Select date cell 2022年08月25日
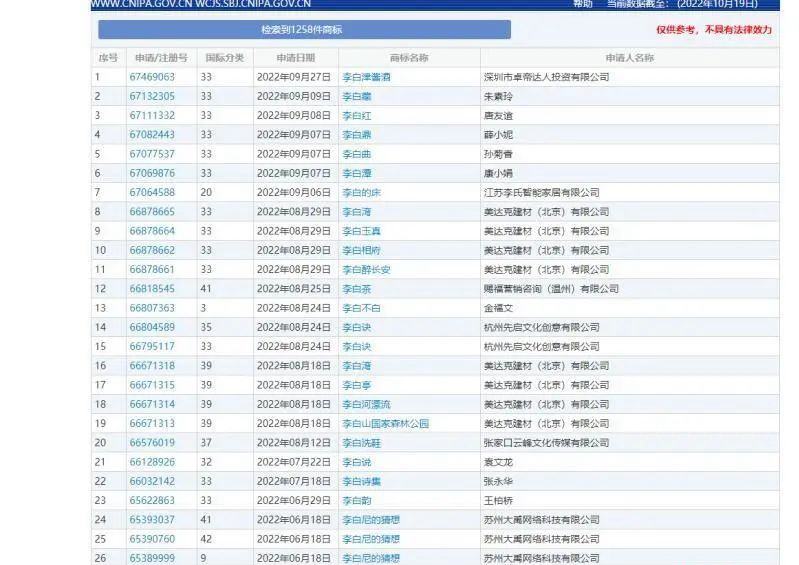 [294, 289]
